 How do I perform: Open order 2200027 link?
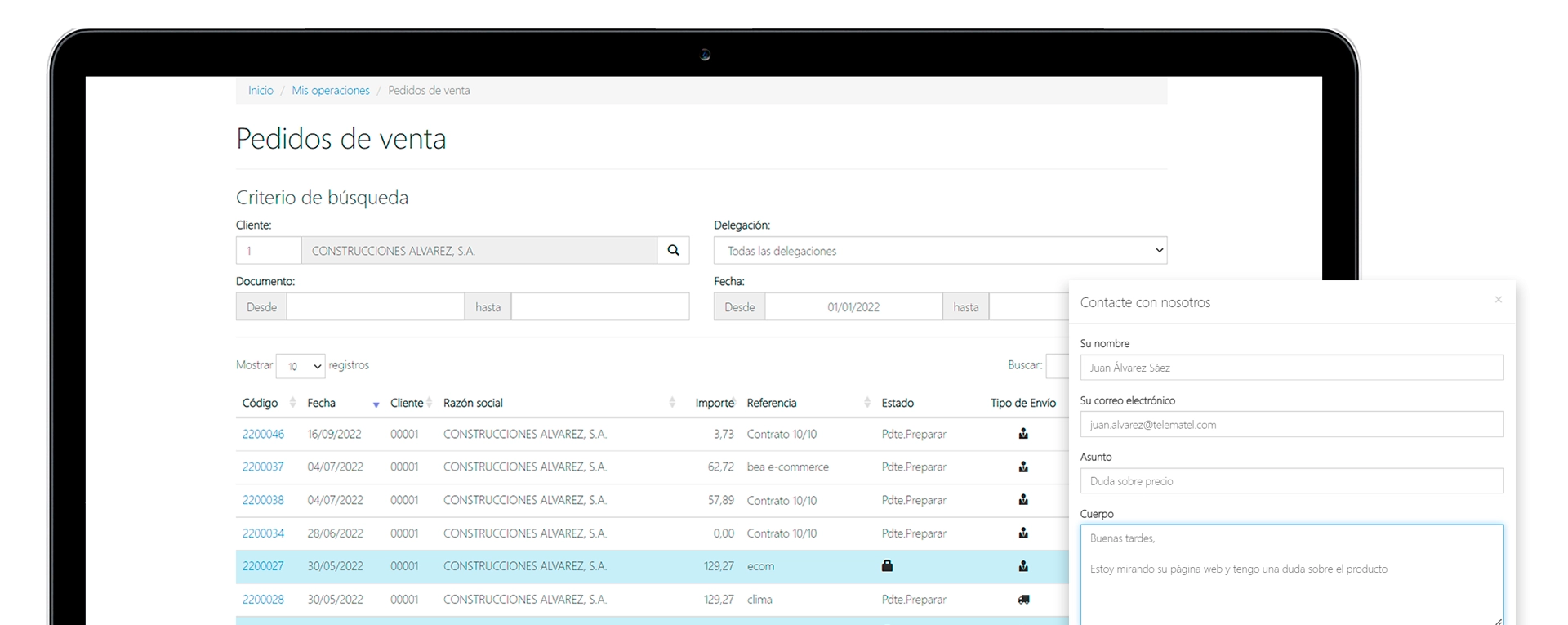coord(263,566)
